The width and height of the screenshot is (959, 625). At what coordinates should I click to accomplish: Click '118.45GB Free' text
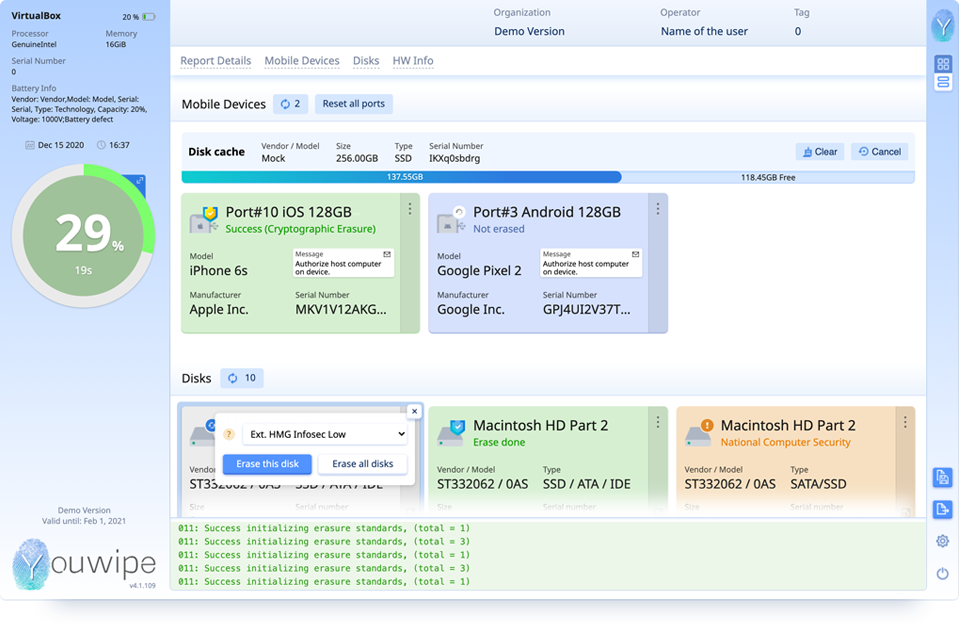[768, 177]
